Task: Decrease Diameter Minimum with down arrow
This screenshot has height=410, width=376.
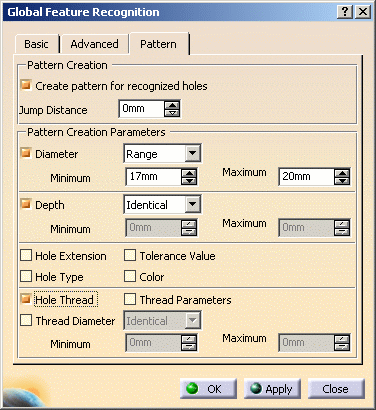Action: (x=189, y=180)
